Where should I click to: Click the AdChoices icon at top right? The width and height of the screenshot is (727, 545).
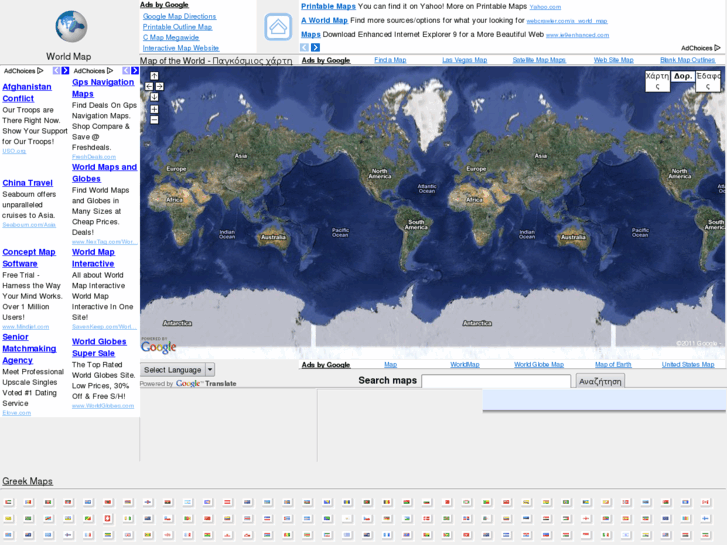pyautogui.click(x=718, y=48)
